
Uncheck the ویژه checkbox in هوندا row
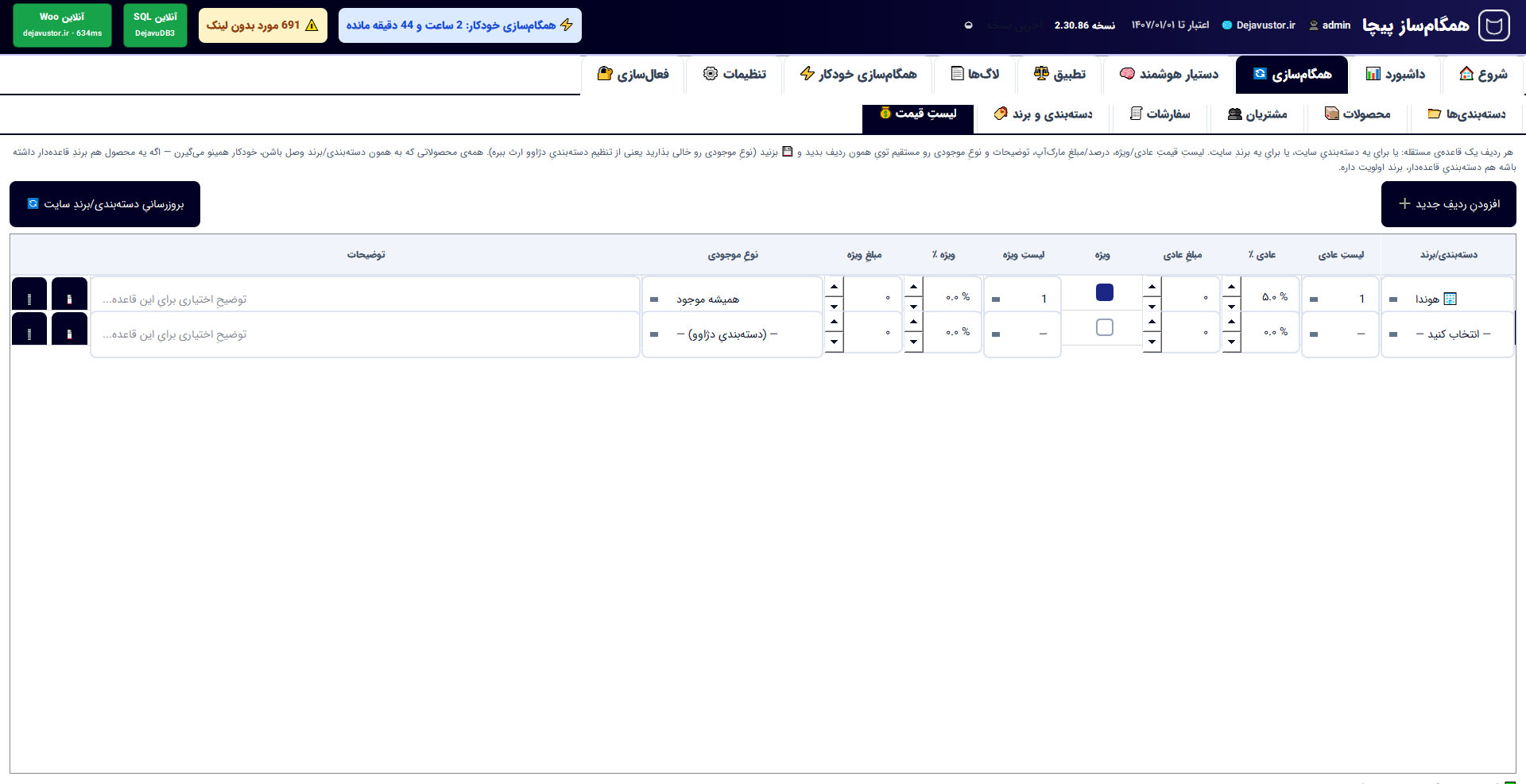(1105, 292)
